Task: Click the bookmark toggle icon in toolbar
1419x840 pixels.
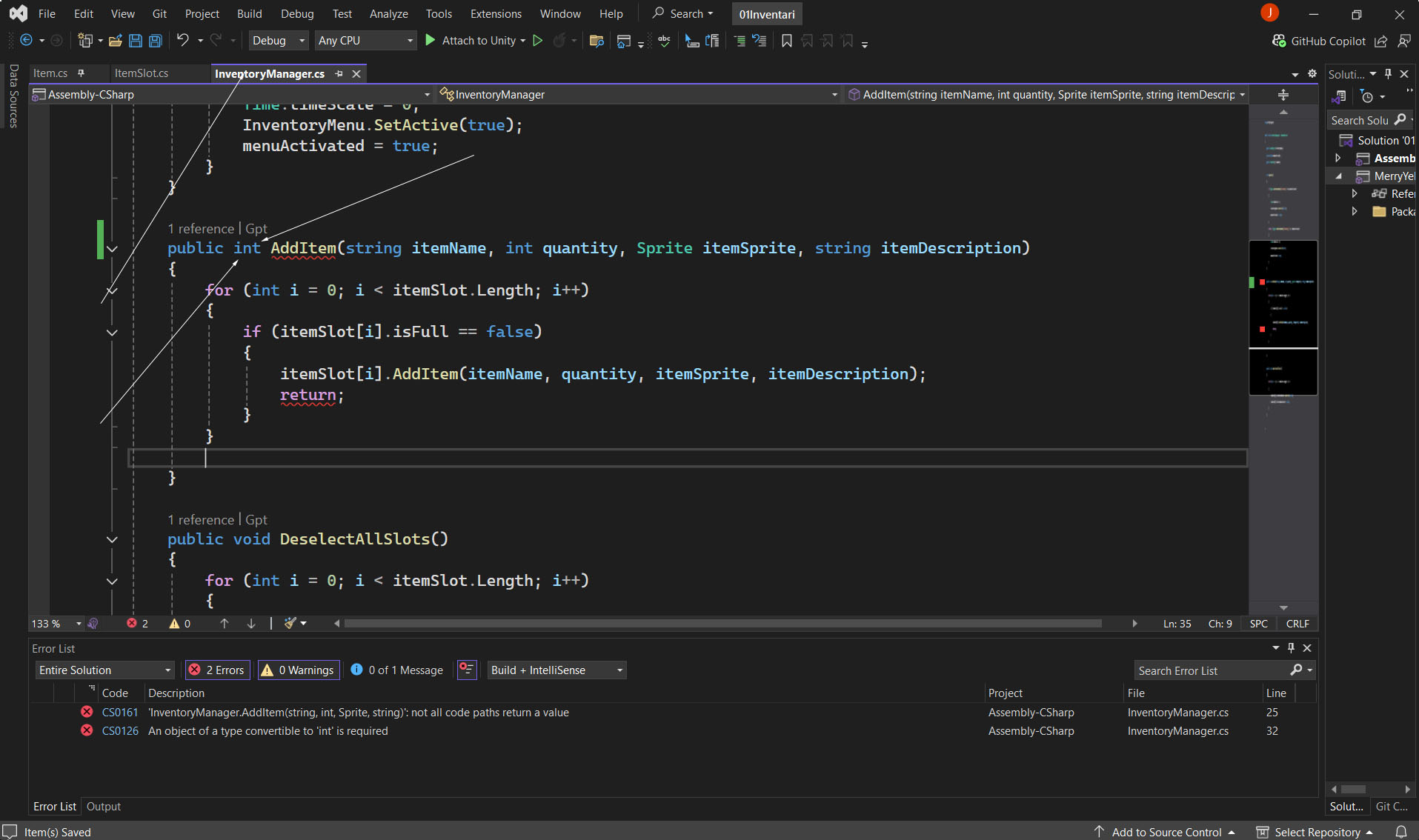Action: coord(786,41)
